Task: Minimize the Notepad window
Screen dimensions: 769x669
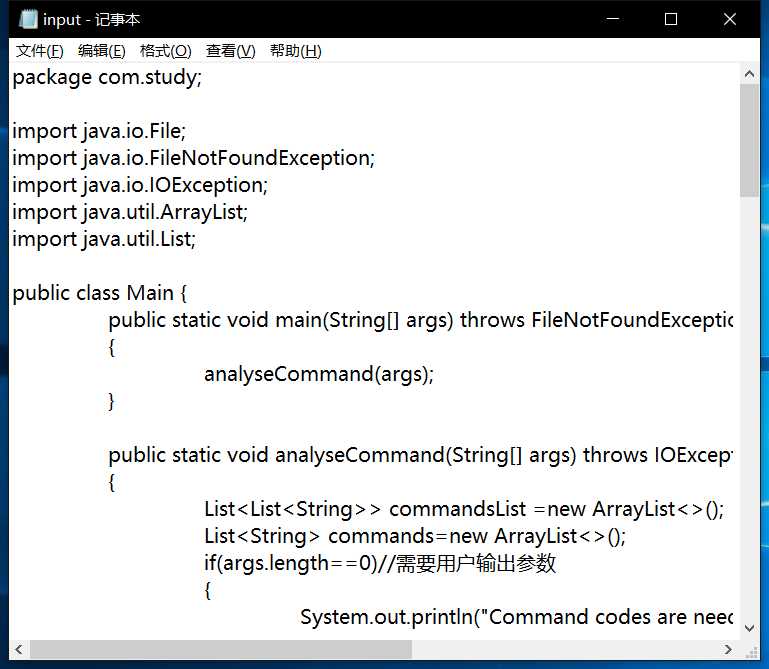Action: click(x=613, y=19)
